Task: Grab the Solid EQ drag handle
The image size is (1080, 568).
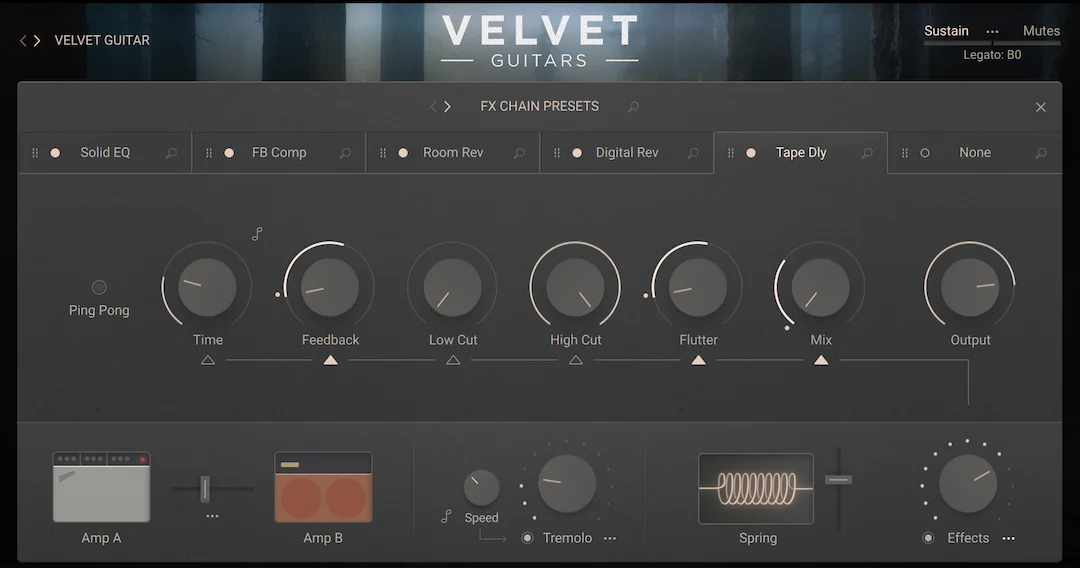Action: (35, 153)
